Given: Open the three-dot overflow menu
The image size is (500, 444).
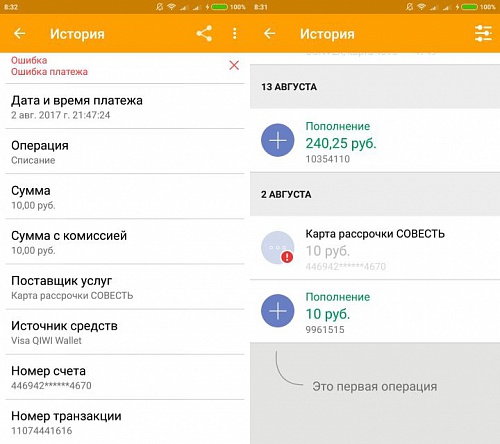Looking at the screenshot, I should coord(235,33).
